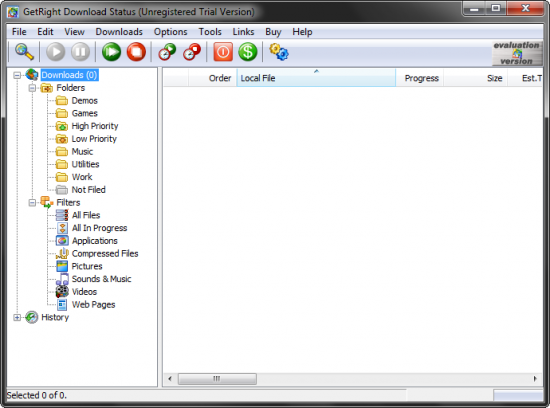This screenshot has width=550, height=408.
Task: Open the Downloads menu
Action: click(x=119, y=32)
